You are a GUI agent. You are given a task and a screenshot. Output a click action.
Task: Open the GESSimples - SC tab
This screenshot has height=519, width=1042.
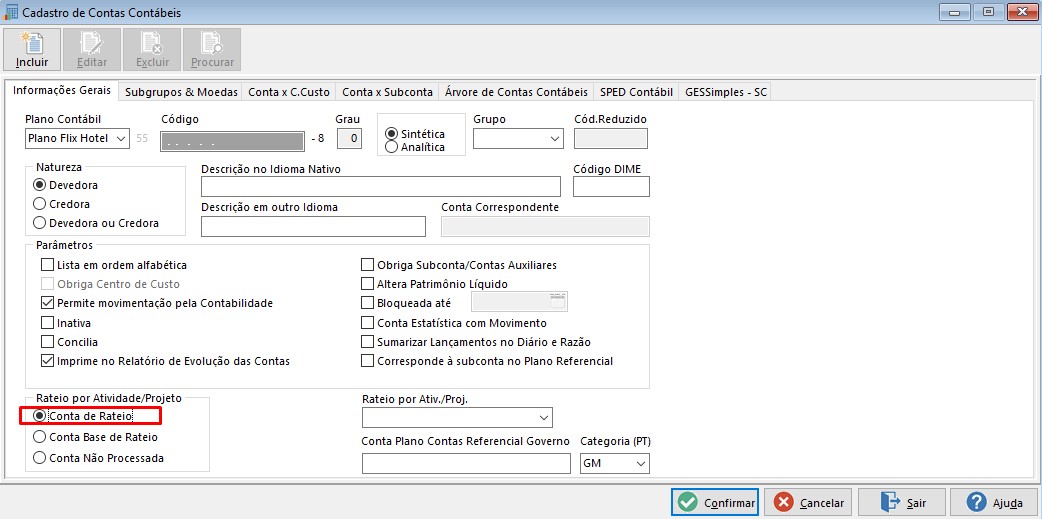pos(726,92)
